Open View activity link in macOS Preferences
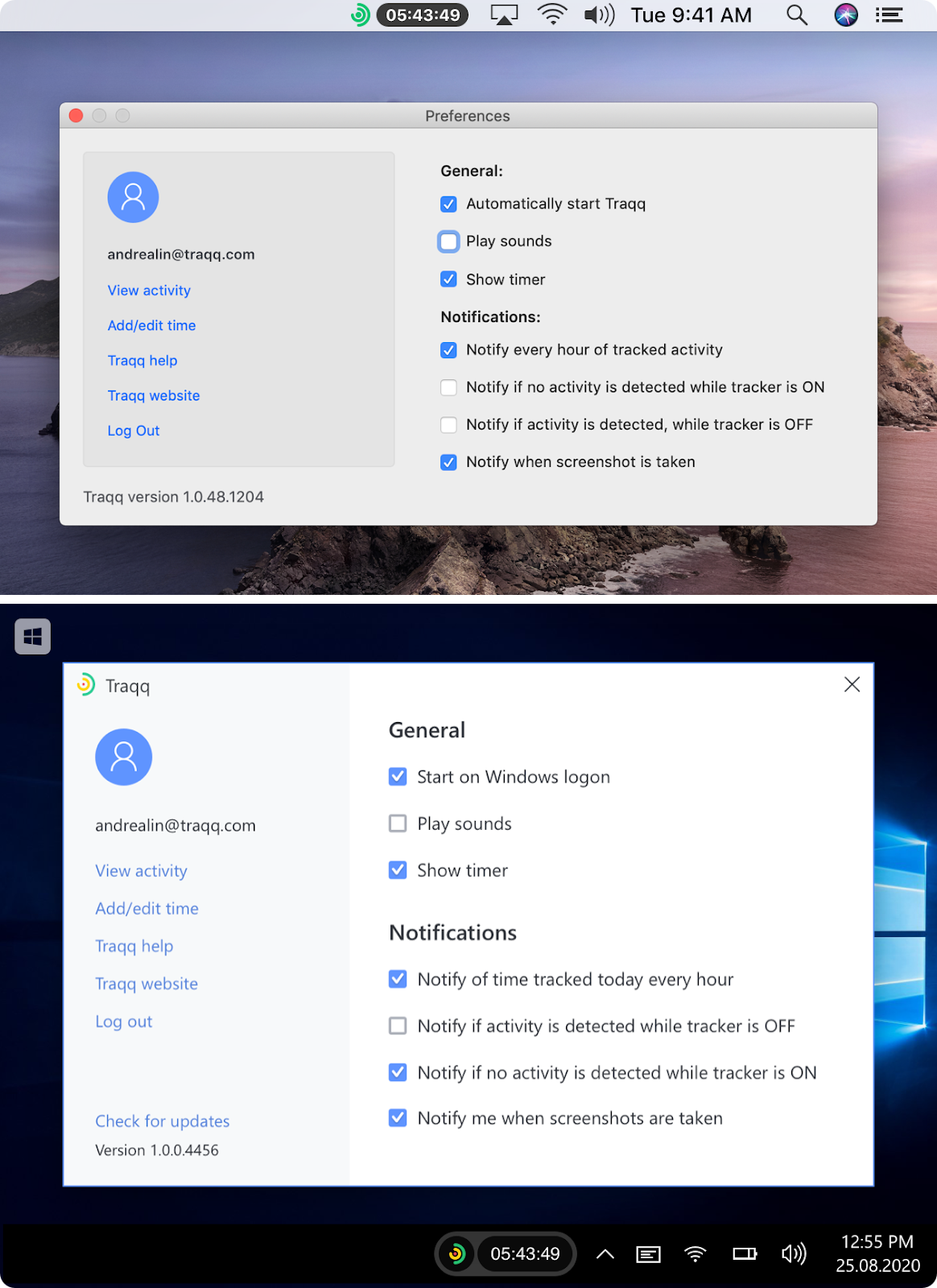937x1288 pixels. [x=149, y=291]
